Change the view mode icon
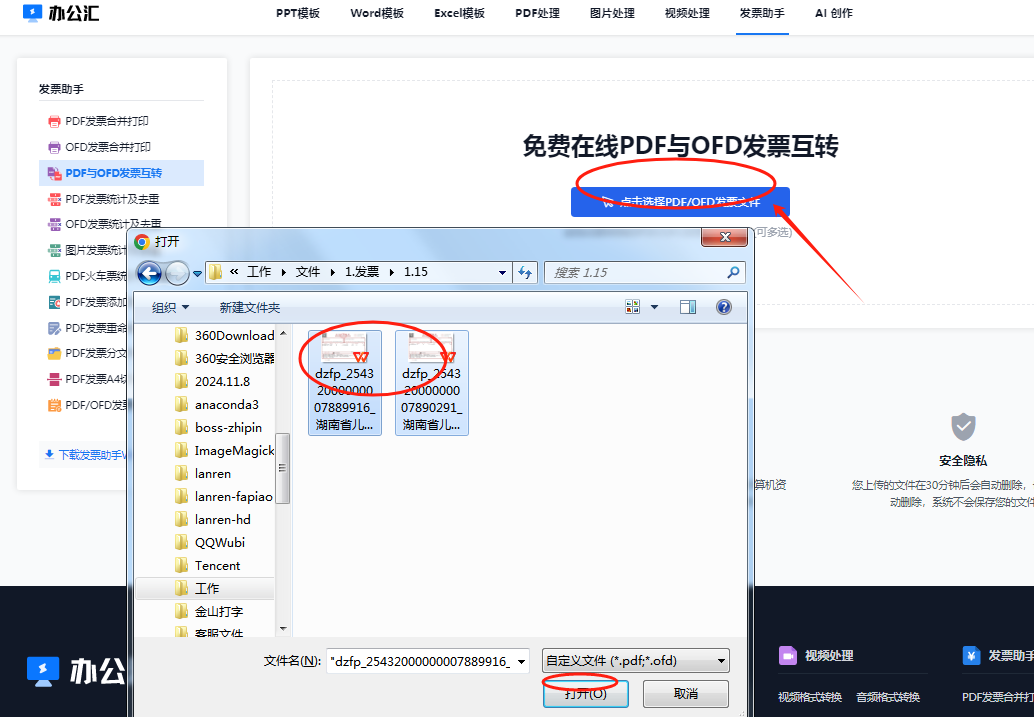The width and height of the screenshot is (1034, 717). pyautogui.click(x=632, y=307)
